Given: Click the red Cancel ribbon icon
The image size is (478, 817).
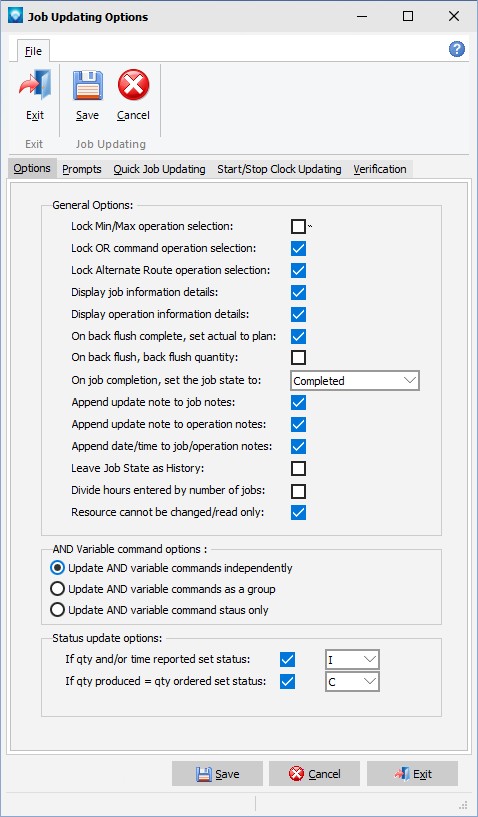Looking at the screenshot, I should (133, 85).
